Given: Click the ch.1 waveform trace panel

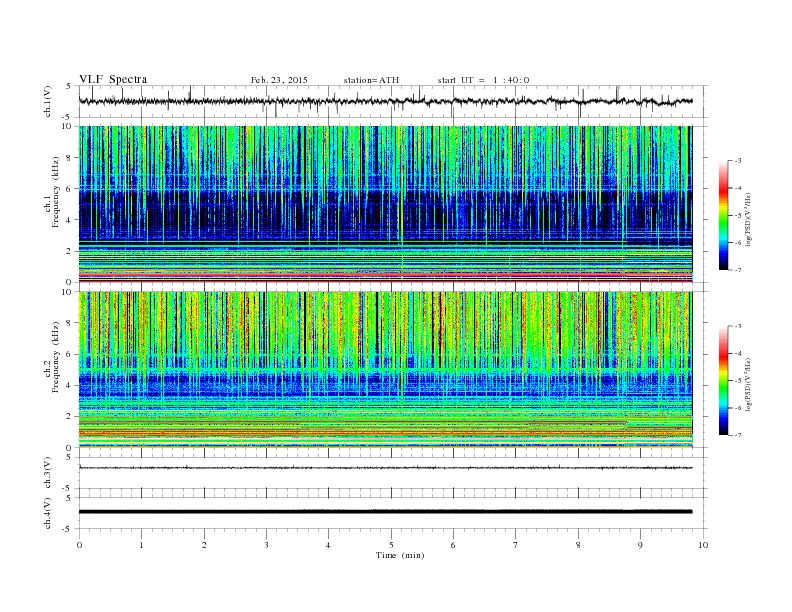Looking at the screenshot, I should [393, 101].
